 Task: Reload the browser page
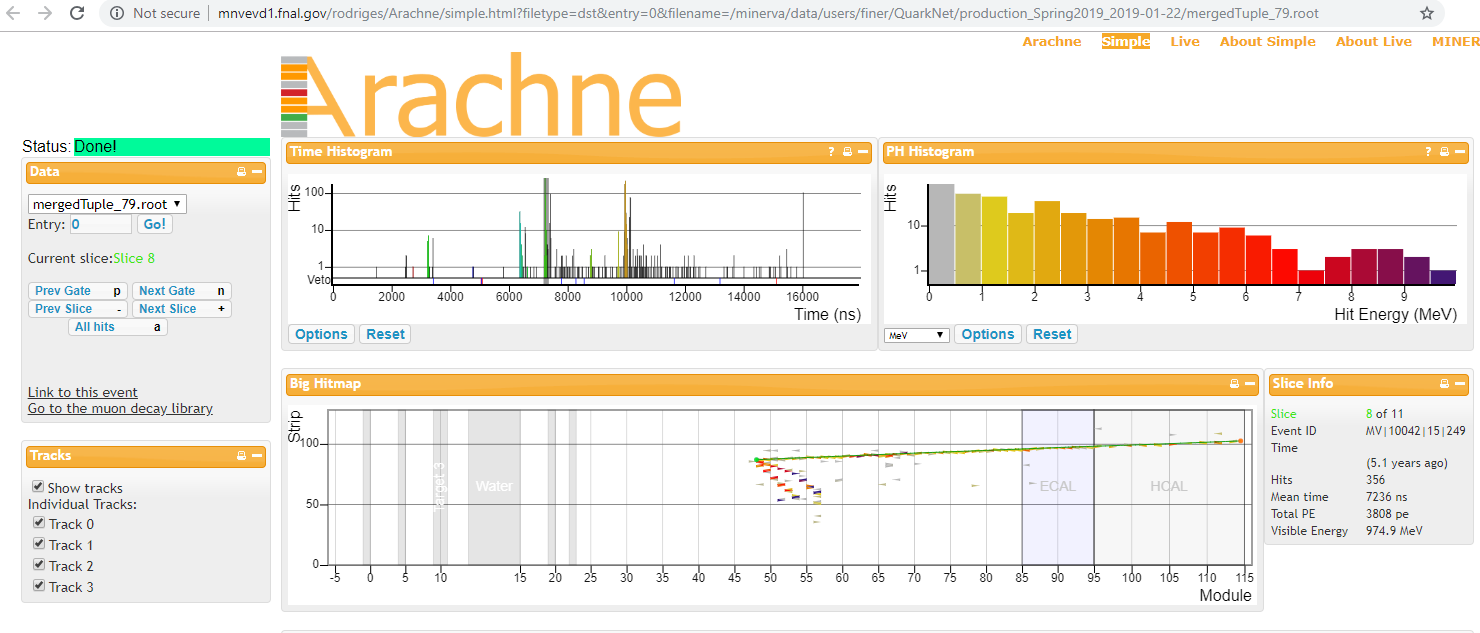[x=77, y=14]
